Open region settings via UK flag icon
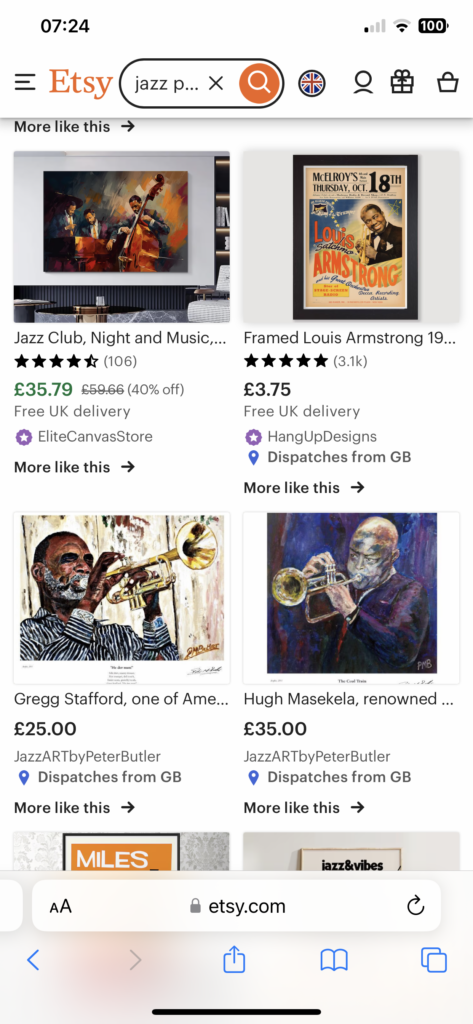 pyautogui.click(x=312, y=83)
